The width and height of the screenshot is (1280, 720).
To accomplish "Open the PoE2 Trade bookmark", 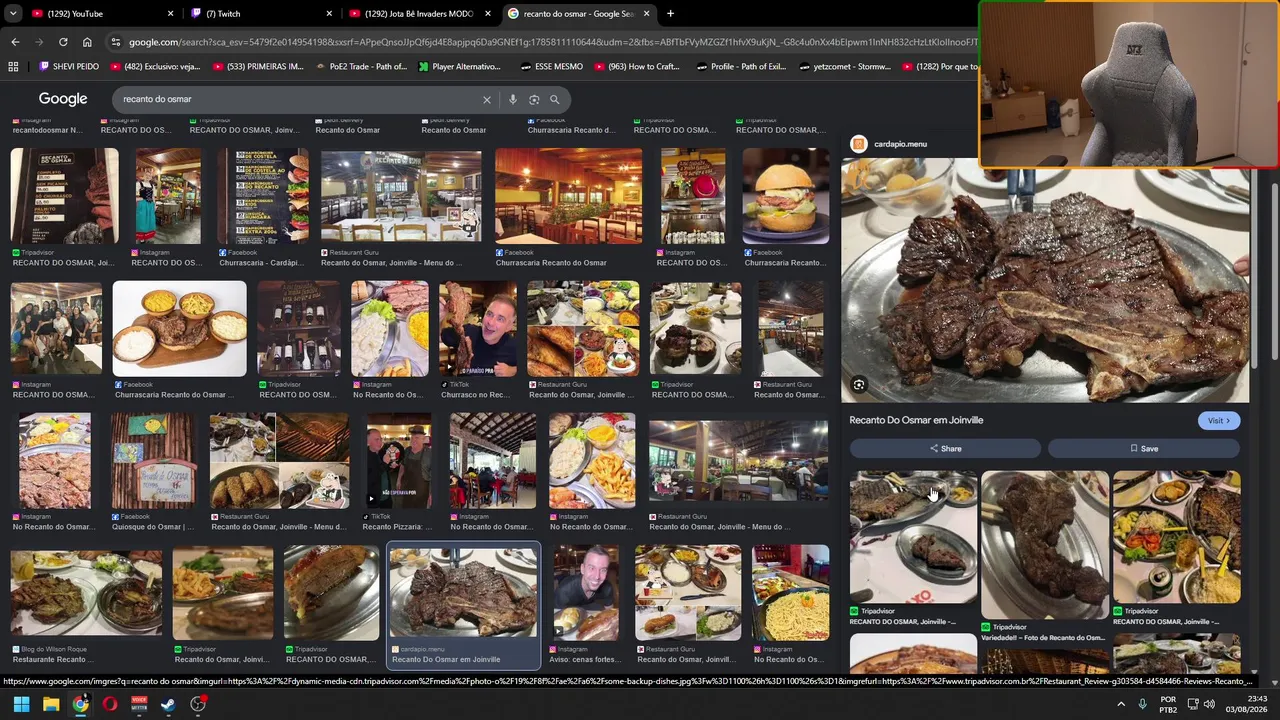I will (360, 67).
